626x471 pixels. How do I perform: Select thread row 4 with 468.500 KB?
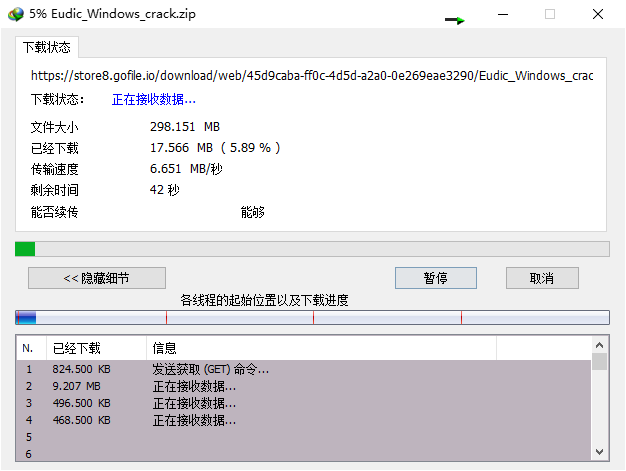pos(303,420)
